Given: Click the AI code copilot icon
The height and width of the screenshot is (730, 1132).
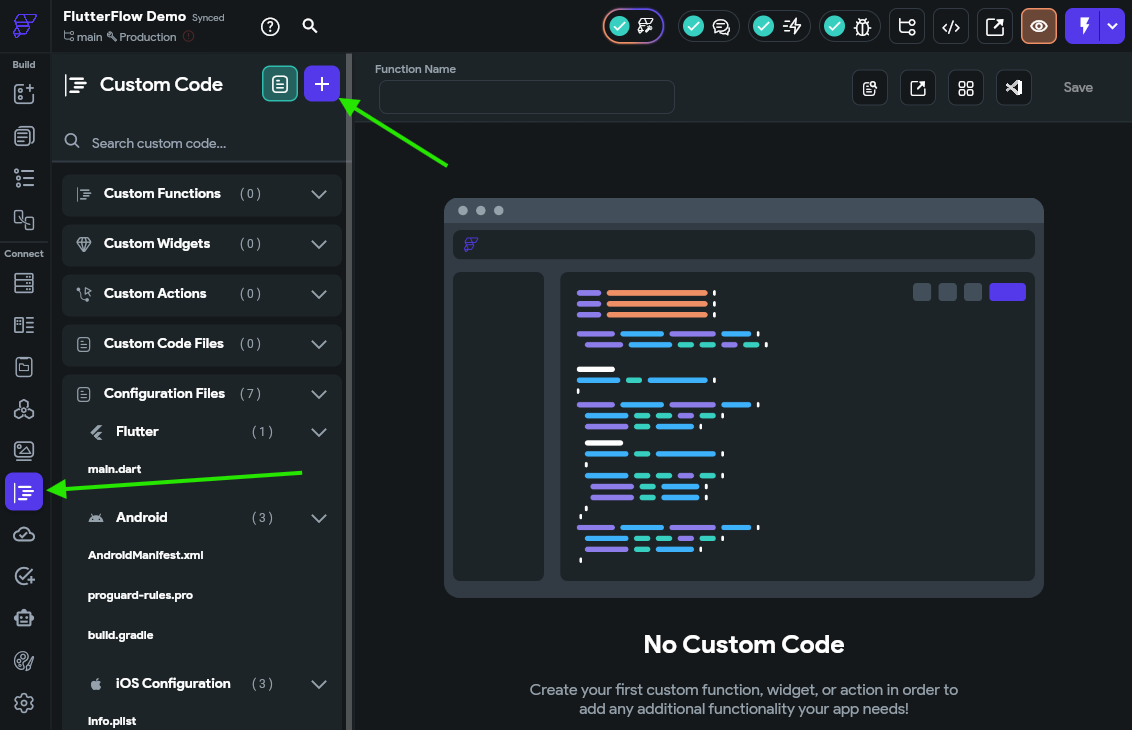Looking at the screenshot, I should coord(870,88).
